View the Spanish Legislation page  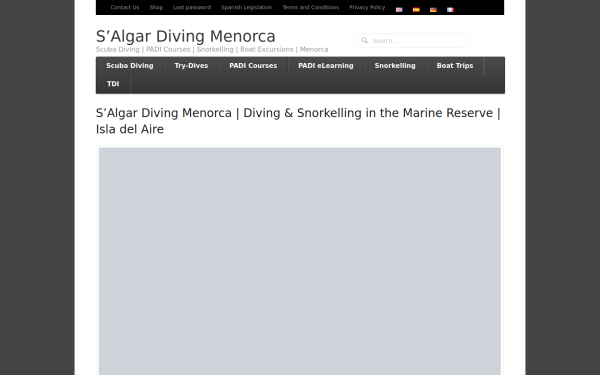click(246, 7)
